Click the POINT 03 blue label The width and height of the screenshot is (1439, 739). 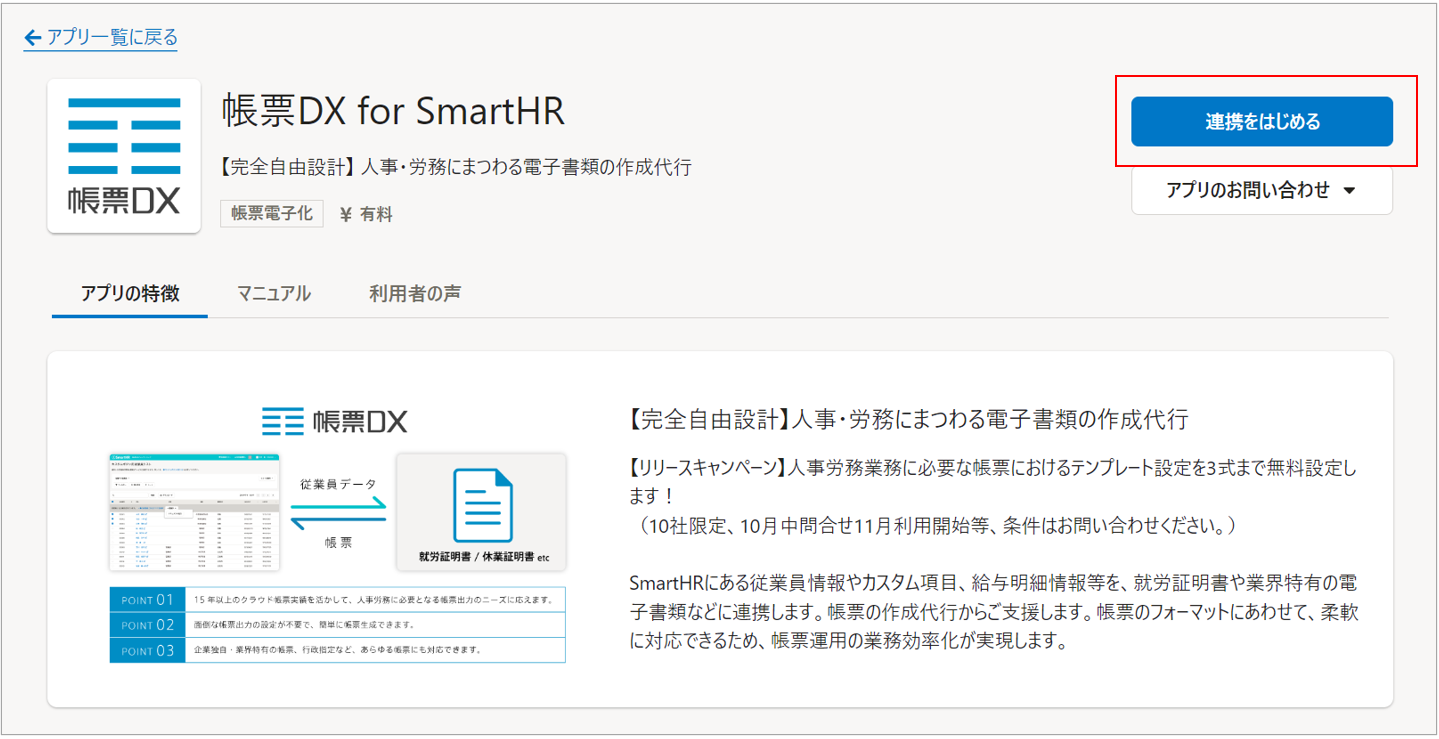click(x=148, y=650)
